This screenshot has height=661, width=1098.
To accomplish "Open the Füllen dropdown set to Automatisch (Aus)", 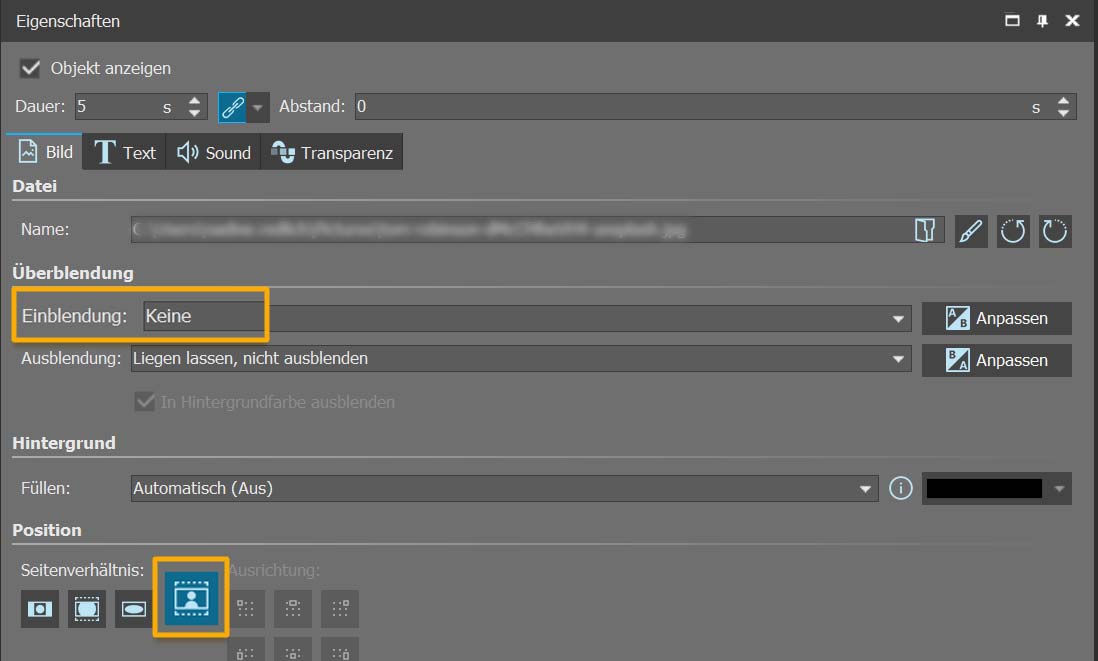I will pos(503,489).
